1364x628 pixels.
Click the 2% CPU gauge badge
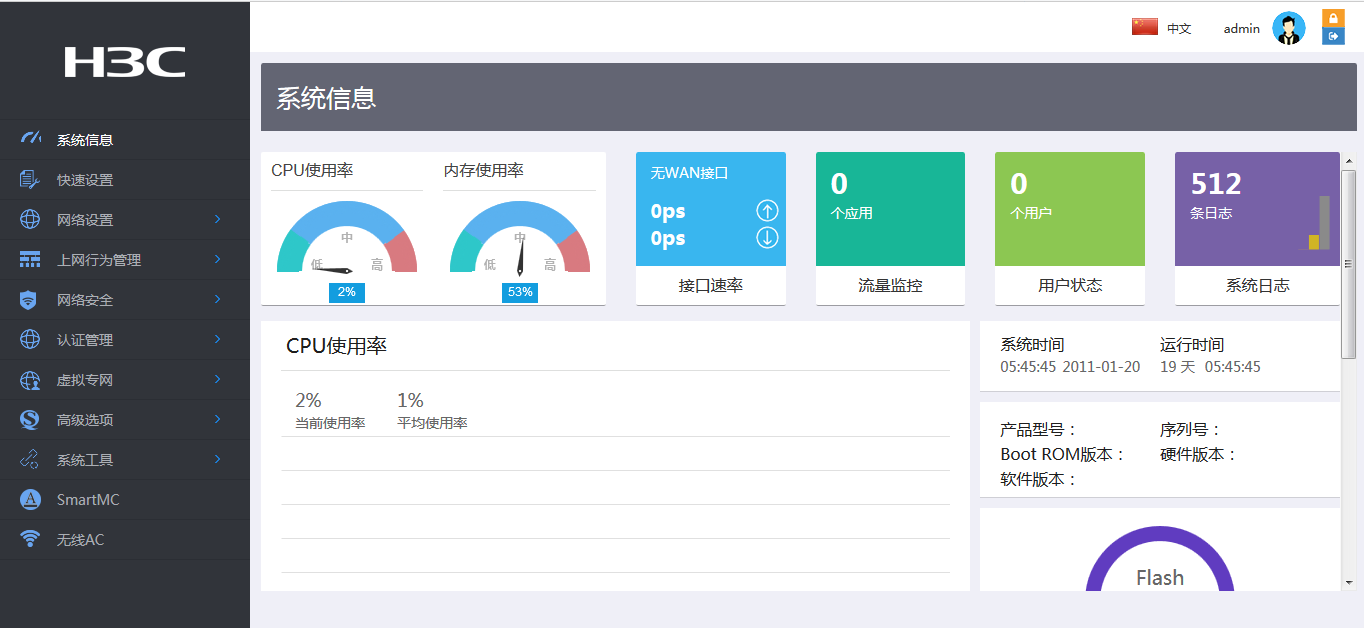347,292
